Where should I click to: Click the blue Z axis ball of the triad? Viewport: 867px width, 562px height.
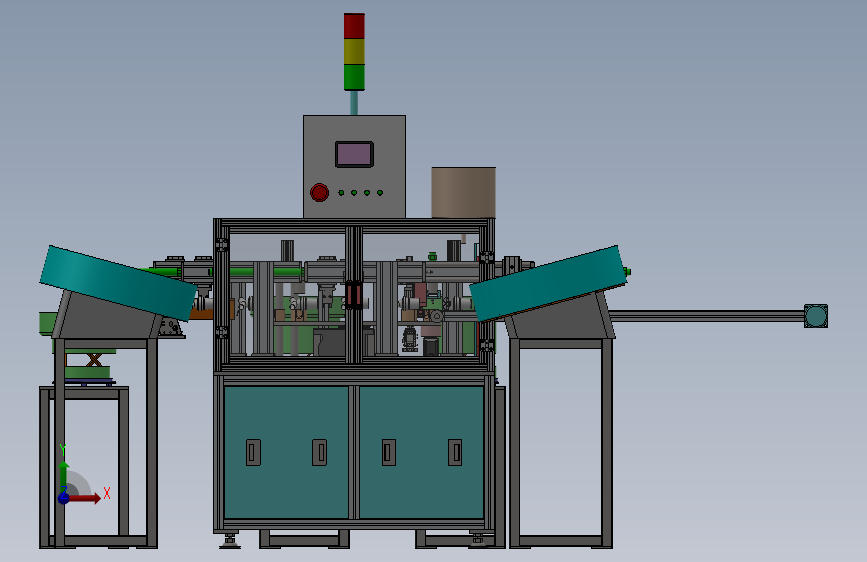tap(64, 498)
